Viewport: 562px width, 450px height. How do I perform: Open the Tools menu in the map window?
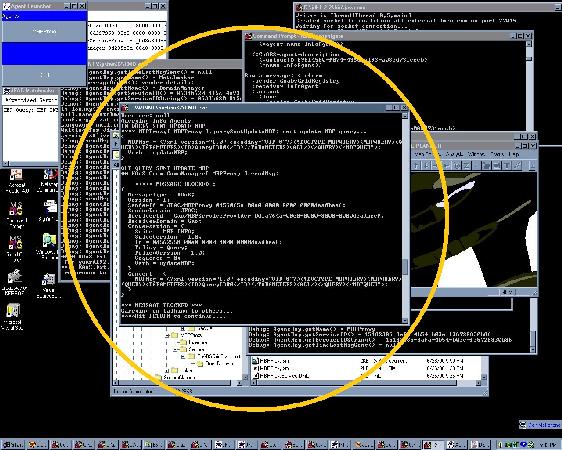pos(497,154)
